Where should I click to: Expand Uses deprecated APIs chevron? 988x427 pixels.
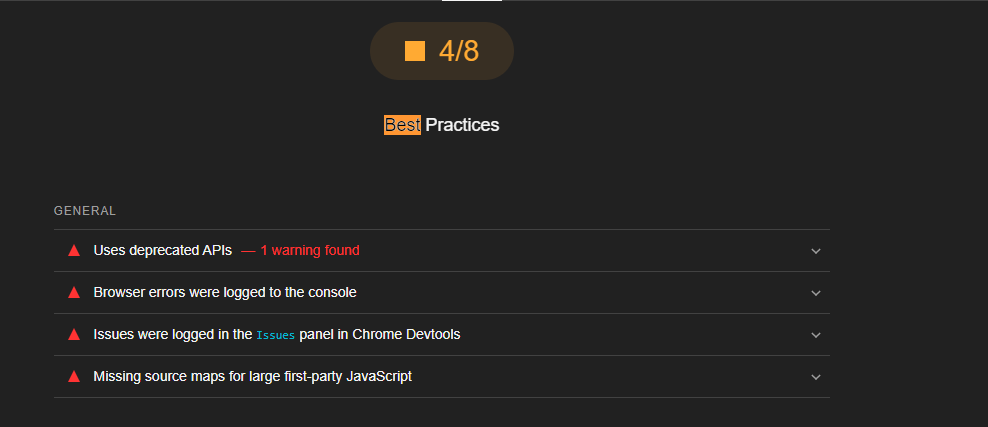816,251
